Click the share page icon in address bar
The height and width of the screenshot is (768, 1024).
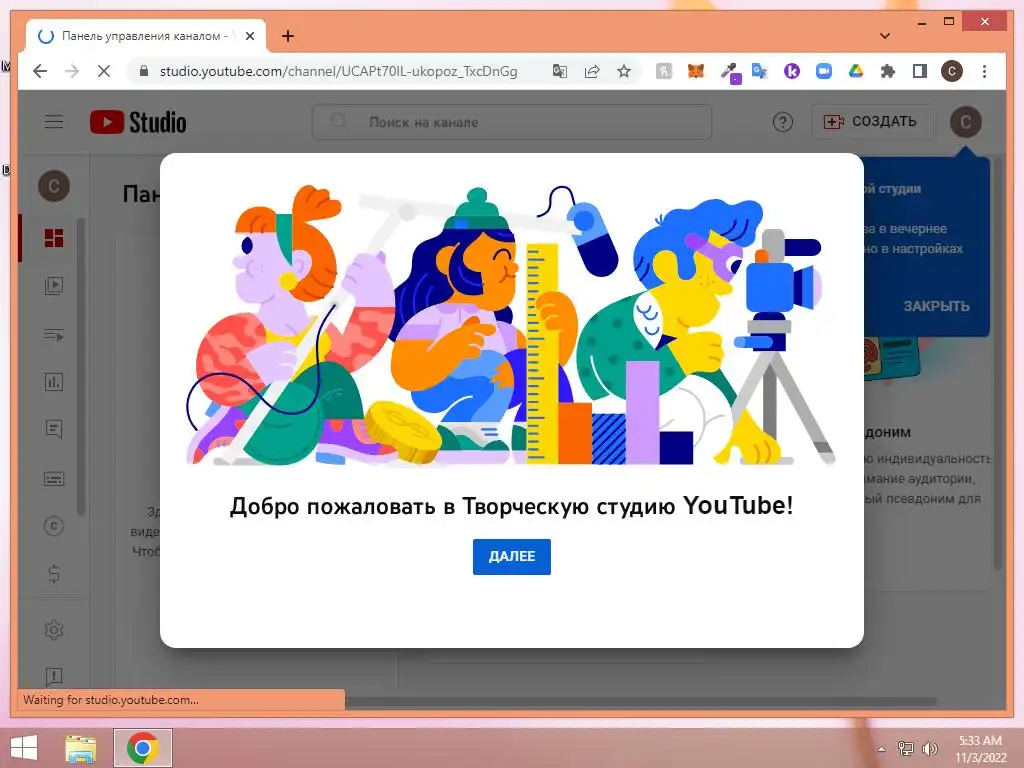point(592,71)
